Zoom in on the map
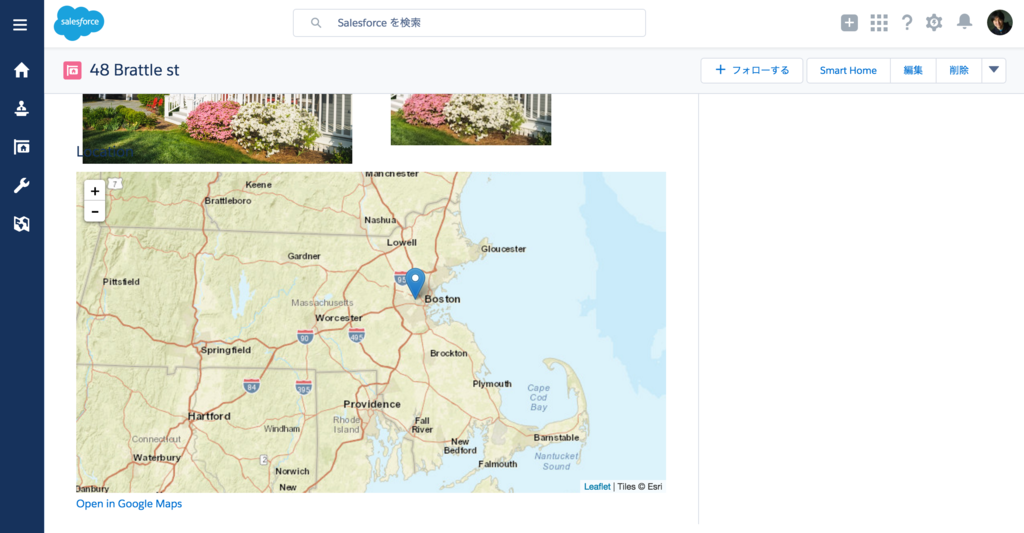Image resolution: width=1024 pixels, height=533 pixels. tap(95, 191)
